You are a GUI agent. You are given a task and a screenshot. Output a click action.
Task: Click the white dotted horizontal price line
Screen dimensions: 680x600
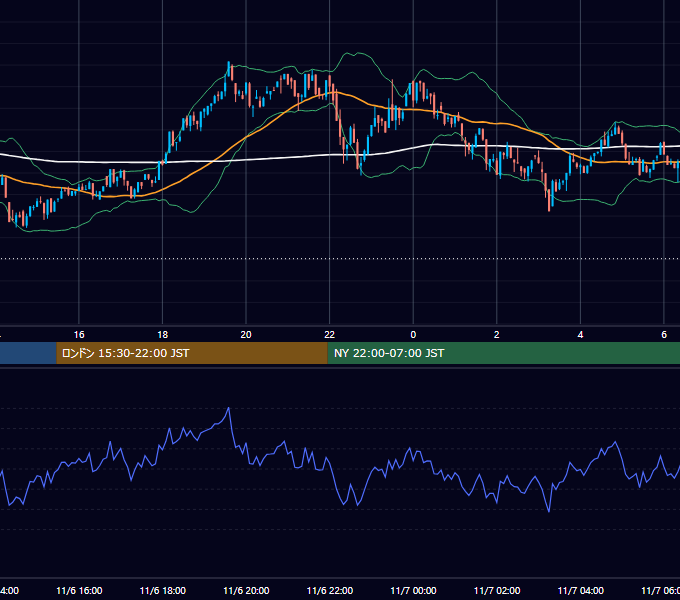[340, 259]
